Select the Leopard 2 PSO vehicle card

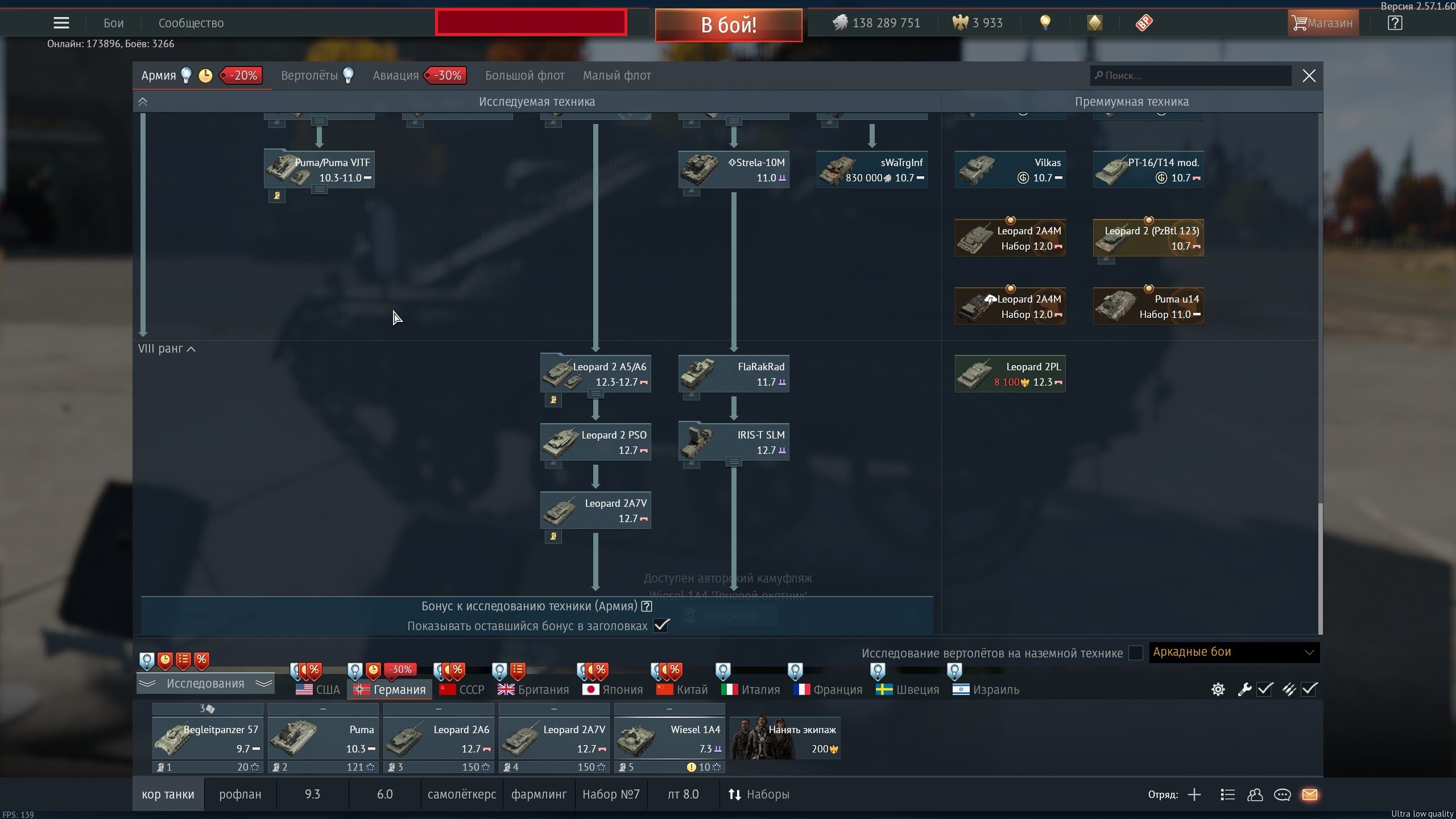point(595,442)
